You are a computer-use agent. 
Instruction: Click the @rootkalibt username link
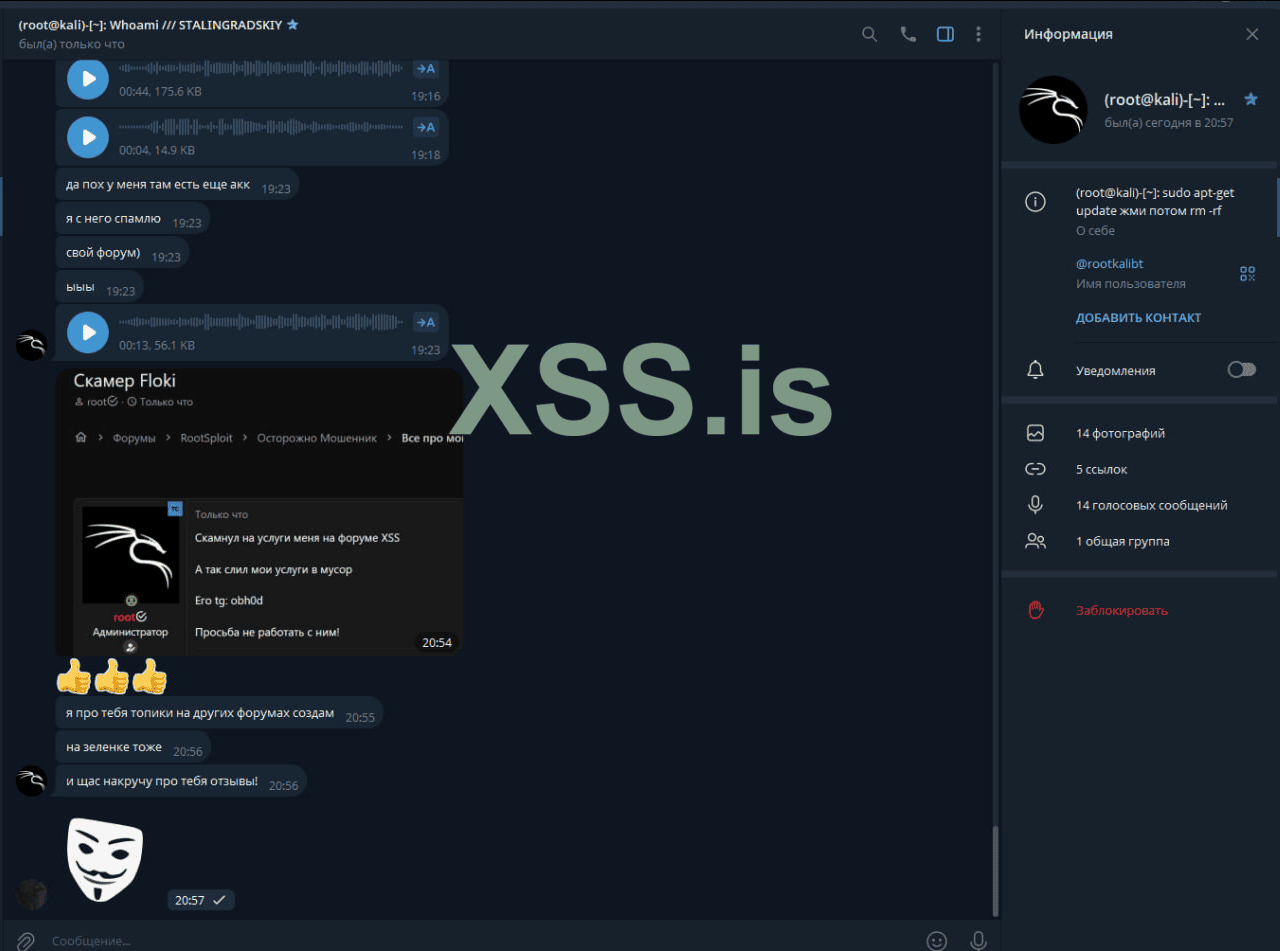[x=1109, y=264]
